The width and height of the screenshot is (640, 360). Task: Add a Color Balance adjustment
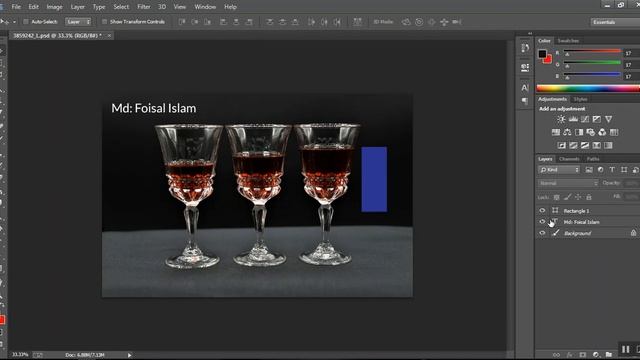[x=567, y=132]
